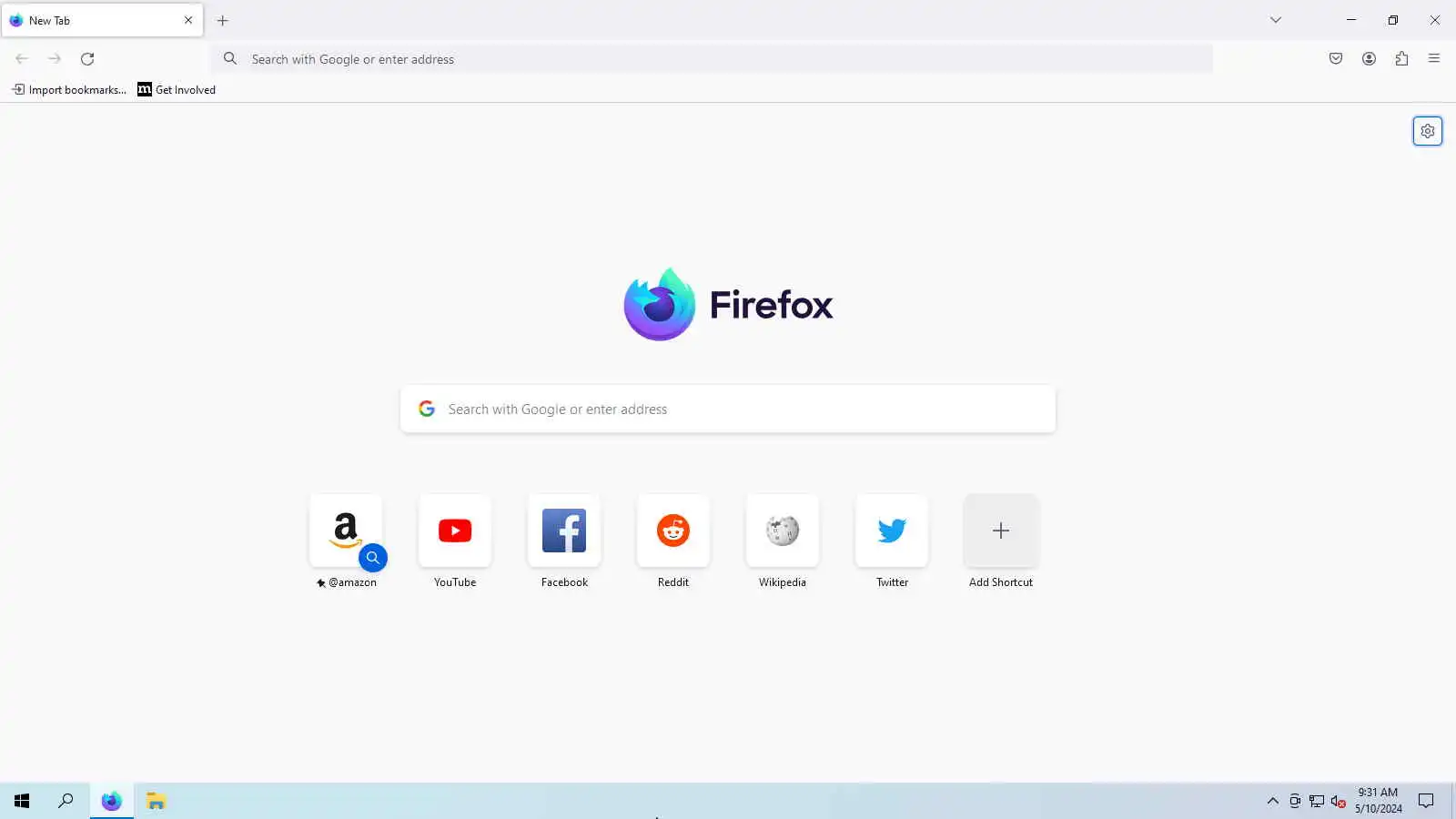The height and width of the screenshot is (819, 1456).
Task: Close the New Tab tab
Action: tap(188, 20)
